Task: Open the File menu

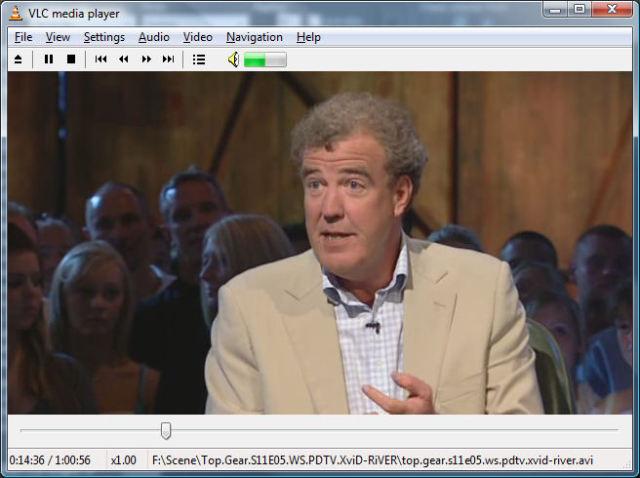Action: click(x=23, y=37)
